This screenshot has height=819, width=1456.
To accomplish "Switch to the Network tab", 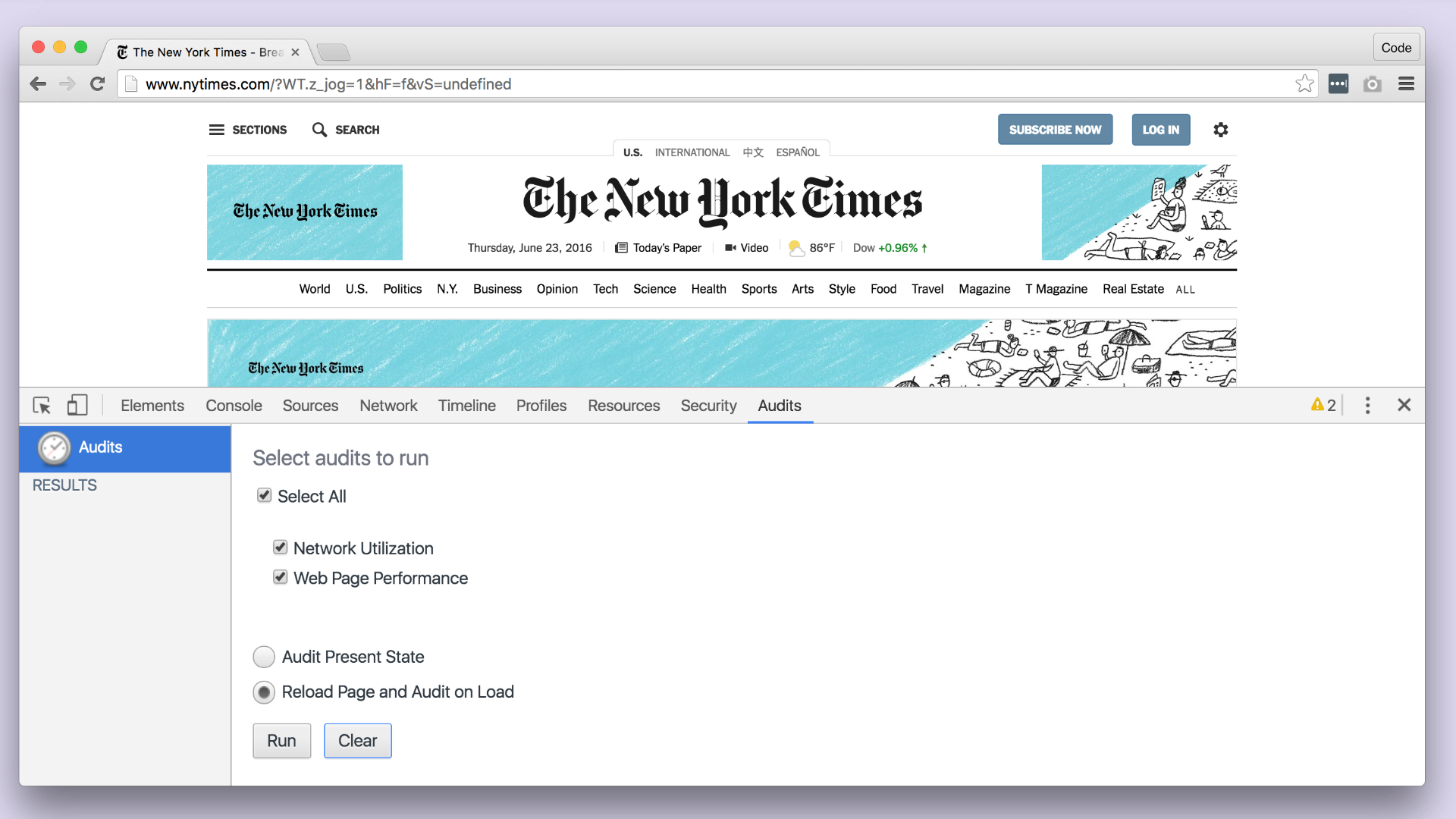I will point(388,406).
